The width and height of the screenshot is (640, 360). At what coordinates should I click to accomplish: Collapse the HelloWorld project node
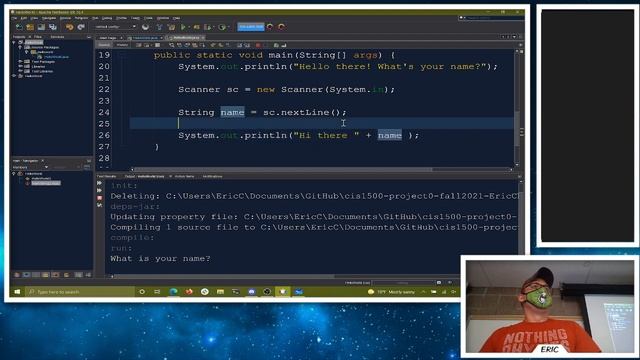[x=14, y=42]
